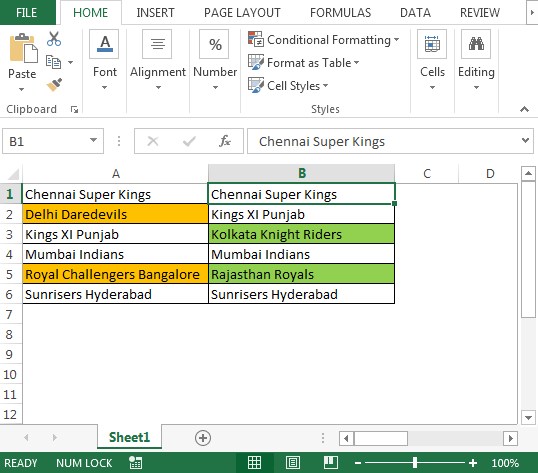Open the Editing binoculars group icon
Viewport: 538px width, 473px height.
point(476,44)
